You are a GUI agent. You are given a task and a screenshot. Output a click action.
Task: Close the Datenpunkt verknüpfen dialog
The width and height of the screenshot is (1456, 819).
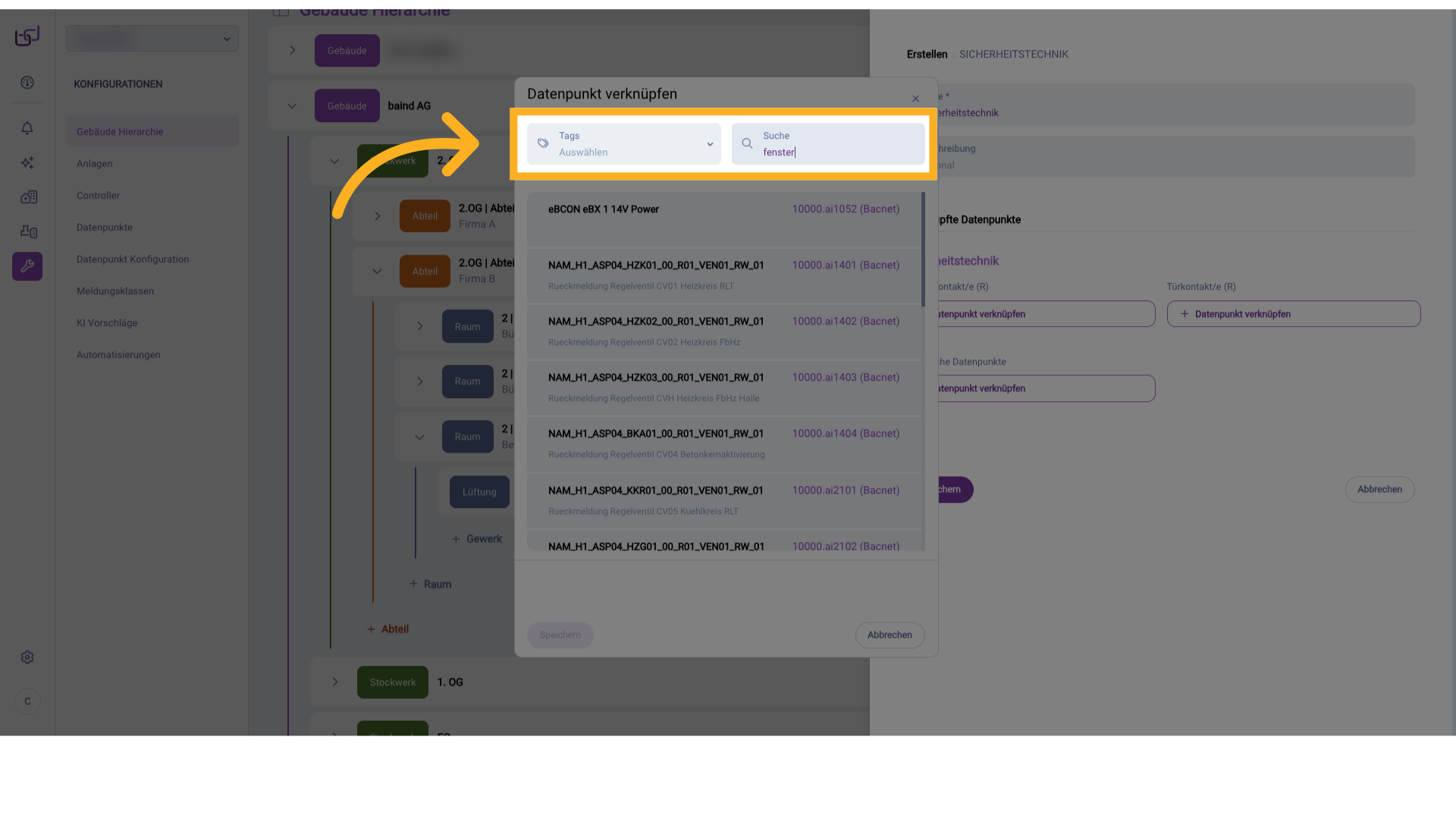click(915, 99)
